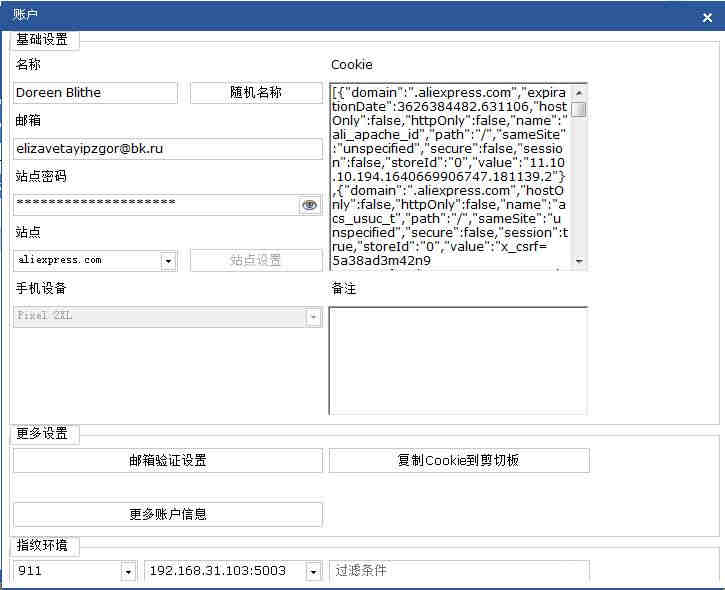Click the Cookie scrollbar up arrow

578,92
